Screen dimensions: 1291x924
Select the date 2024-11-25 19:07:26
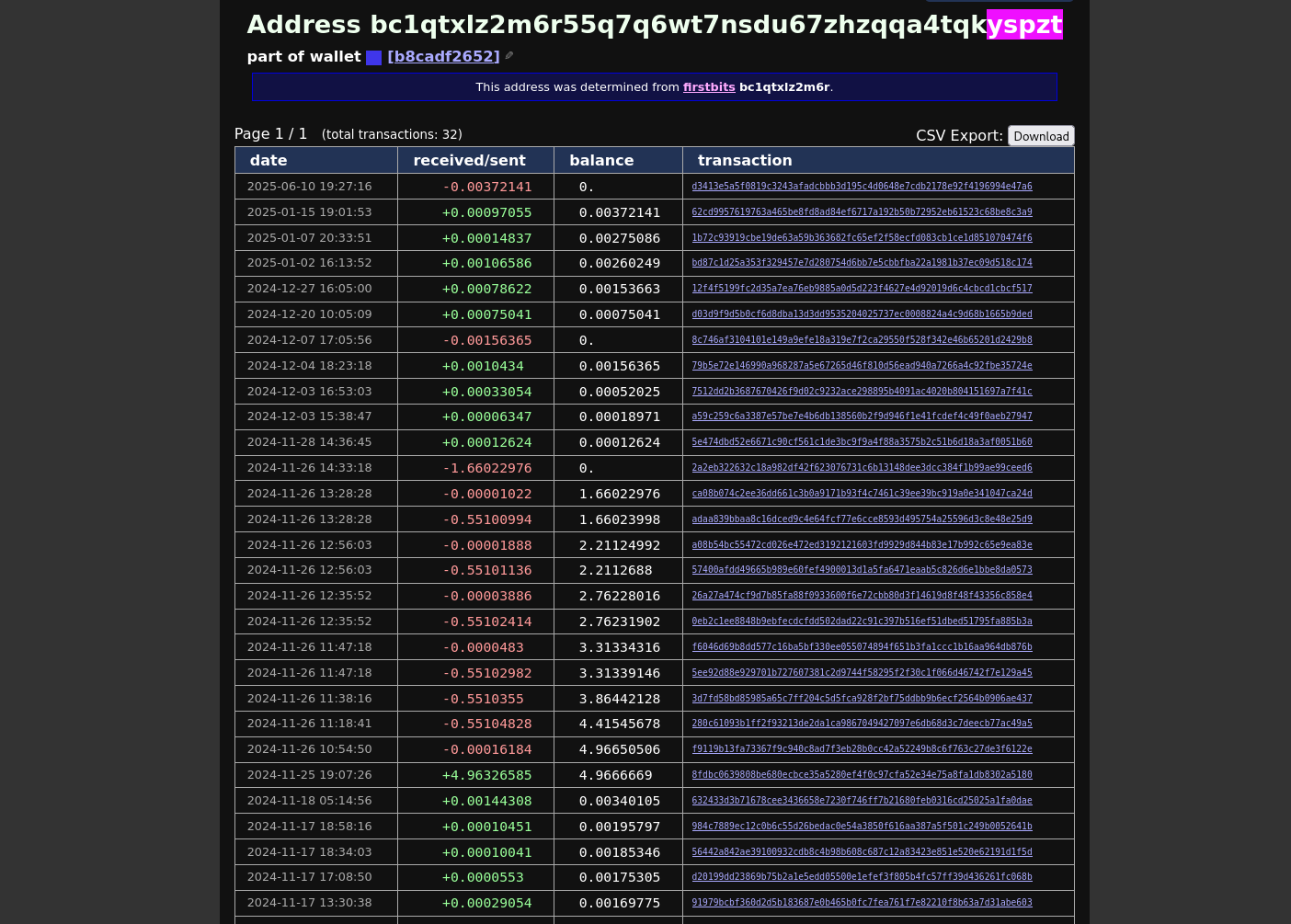(309, 775)
